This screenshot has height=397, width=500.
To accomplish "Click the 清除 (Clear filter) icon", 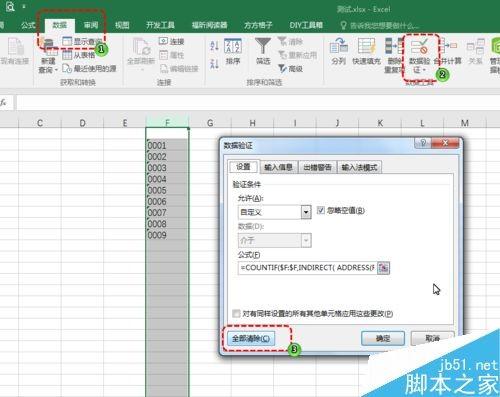I will 282,41.
